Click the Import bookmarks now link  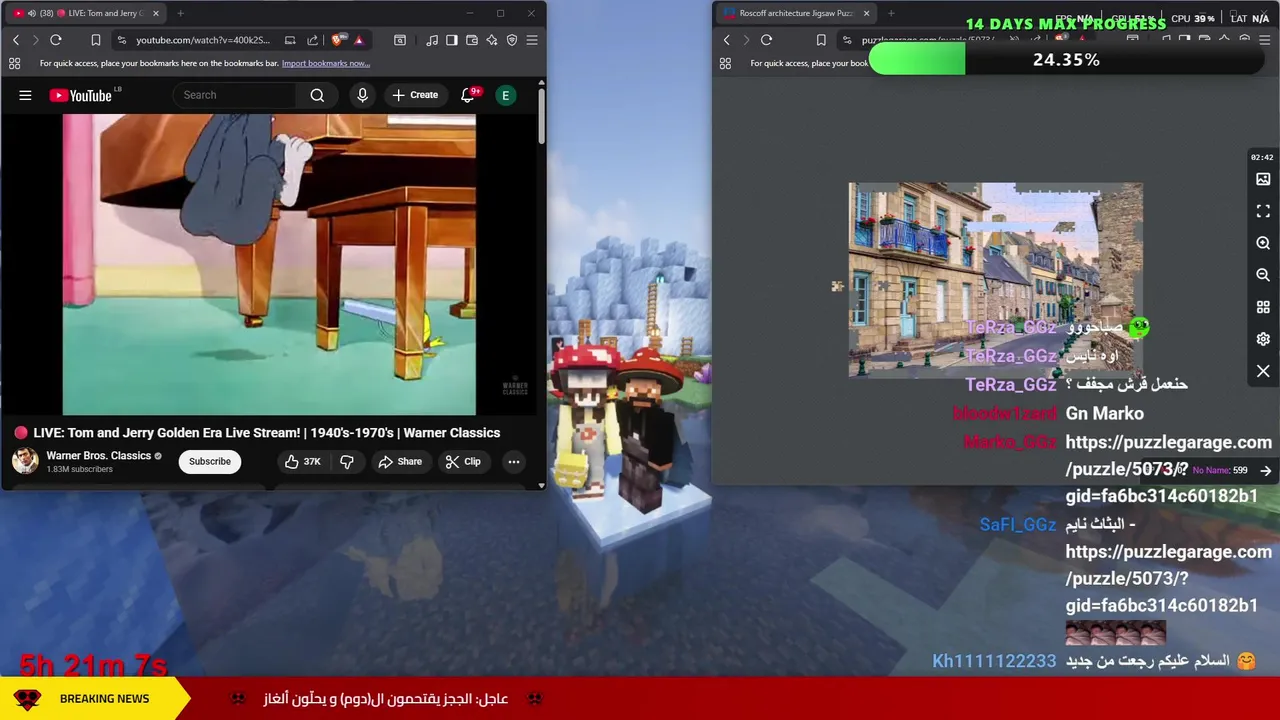point(326,63)
